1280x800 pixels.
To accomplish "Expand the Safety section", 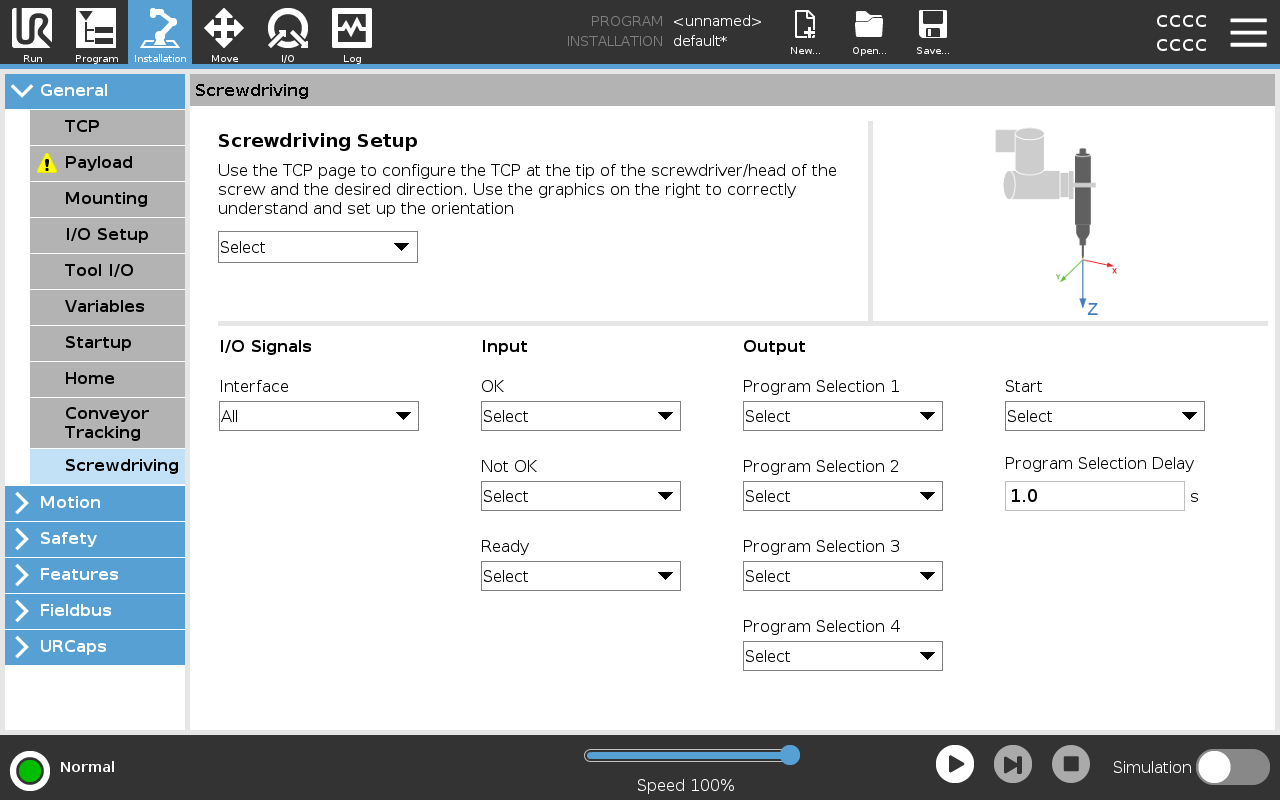I will click(x=95, y=539).
